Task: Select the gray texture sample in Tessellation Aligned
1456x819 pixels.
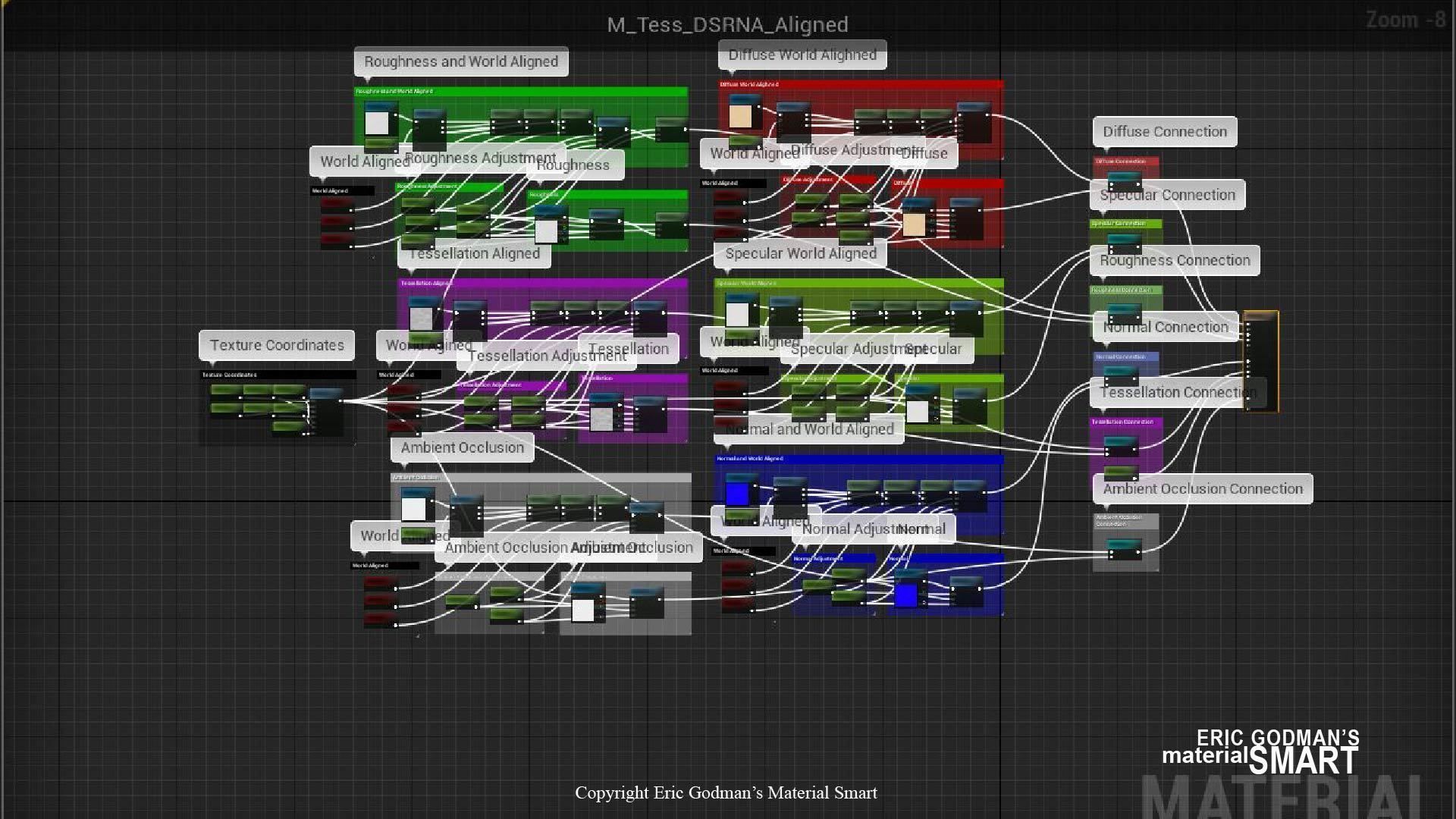Action: pos(421,317)
